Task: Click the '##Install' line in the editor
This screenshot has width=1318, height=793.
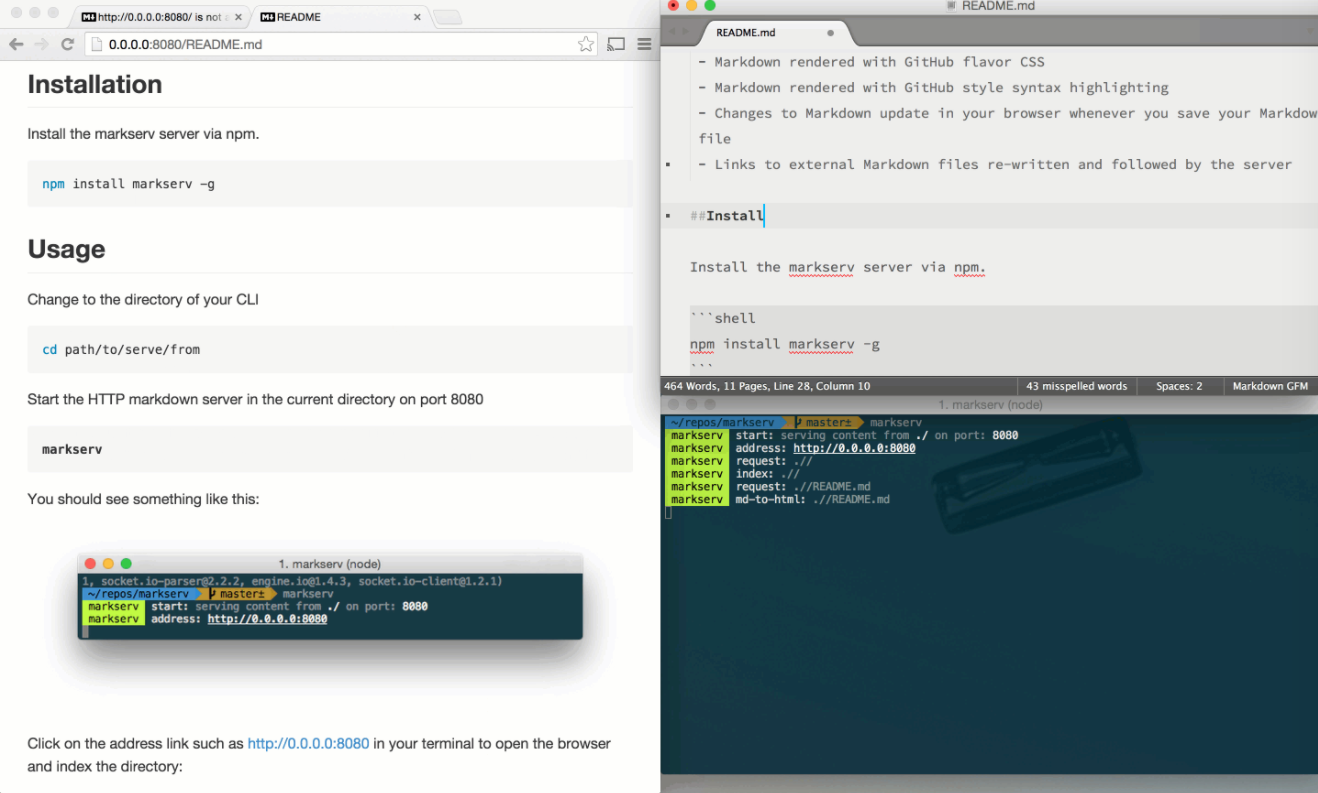Action: tap(727, 216)
